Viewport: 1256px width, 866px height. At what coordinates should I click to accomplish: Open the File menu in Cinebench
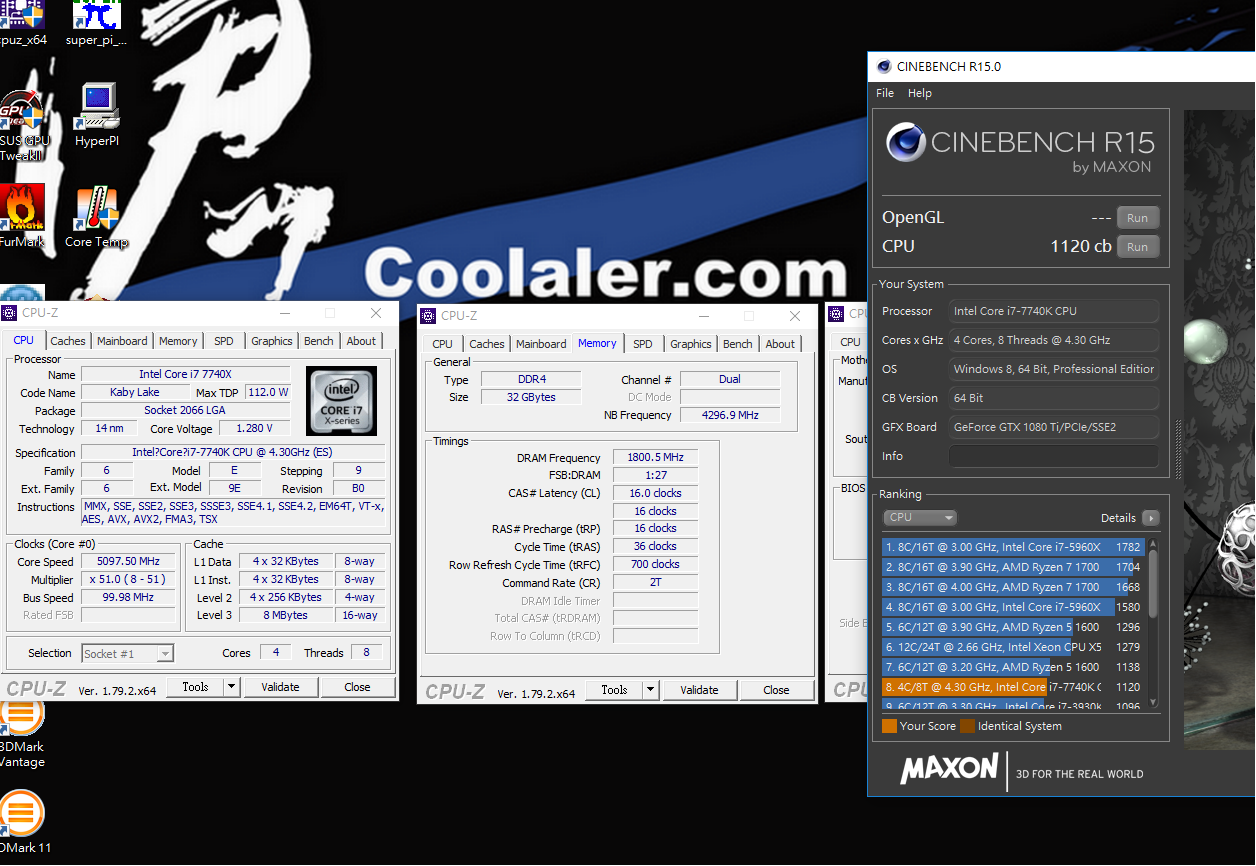point(885,93)
